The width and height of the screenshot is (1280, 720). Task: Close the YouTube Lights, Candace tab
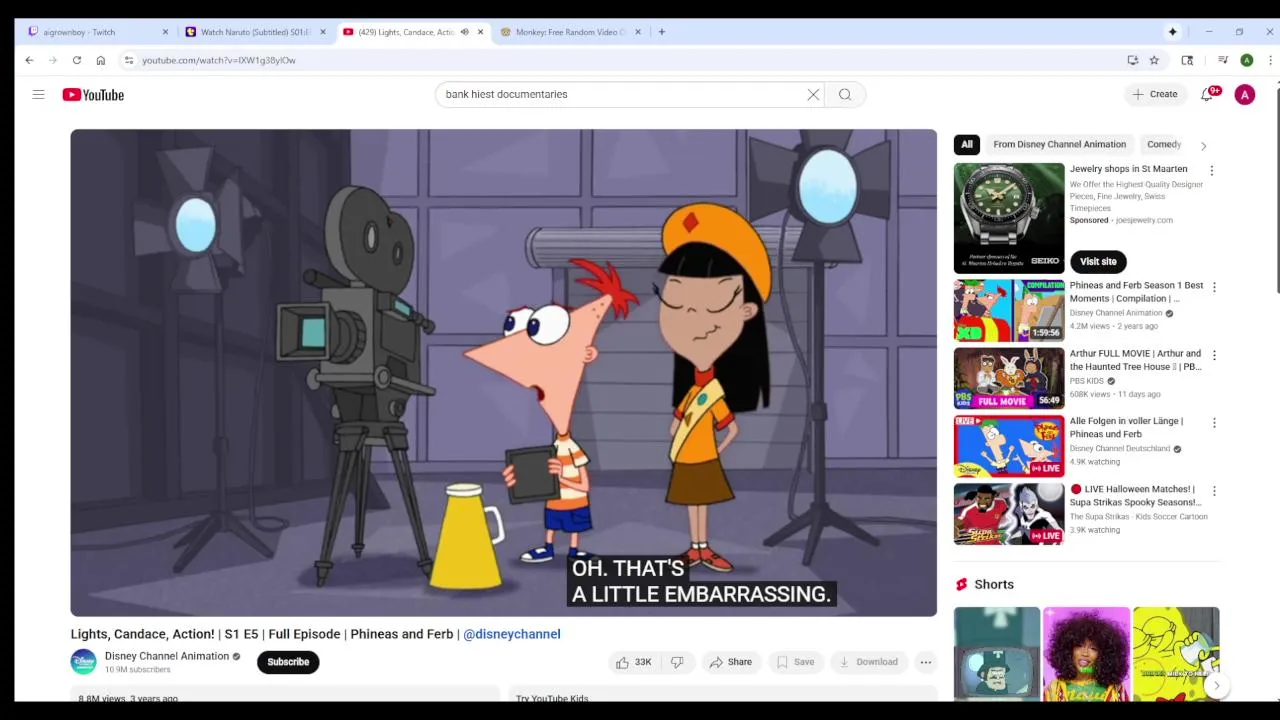tap(480, 32)
